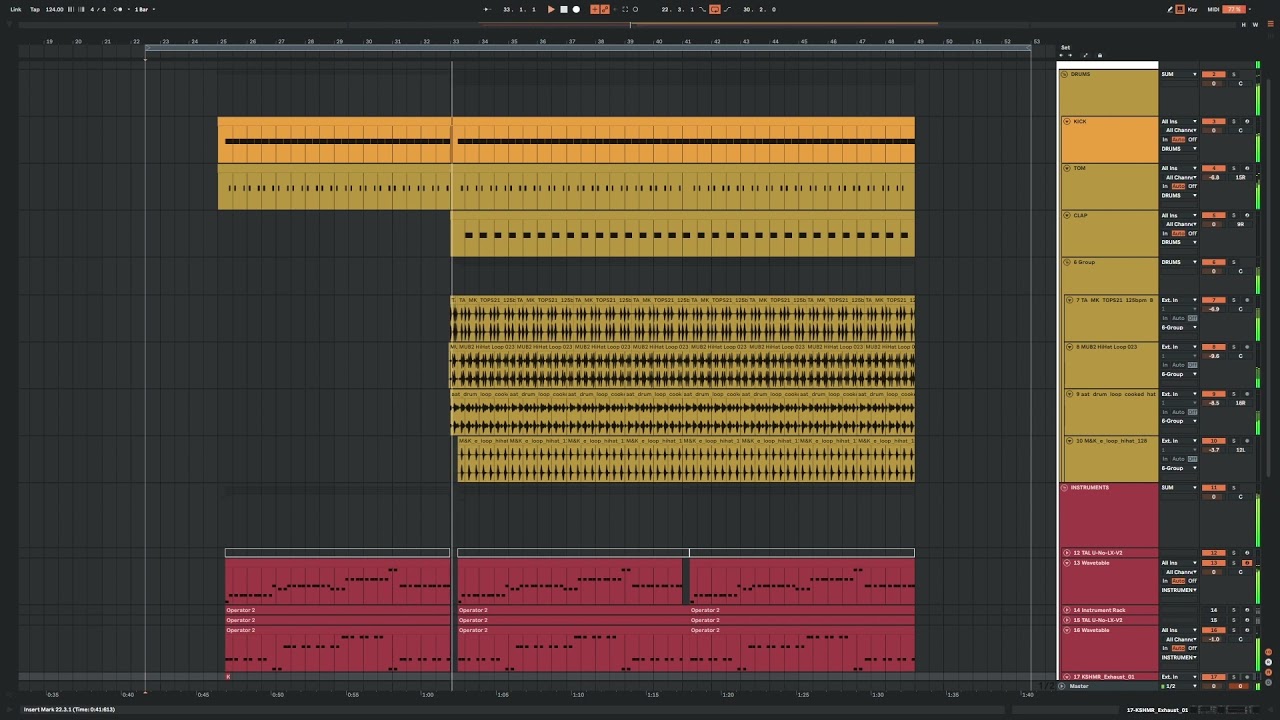This screenshot has width=1280, height=720.
Task: Enable MIDI map mode
Action: [1213, 9]
